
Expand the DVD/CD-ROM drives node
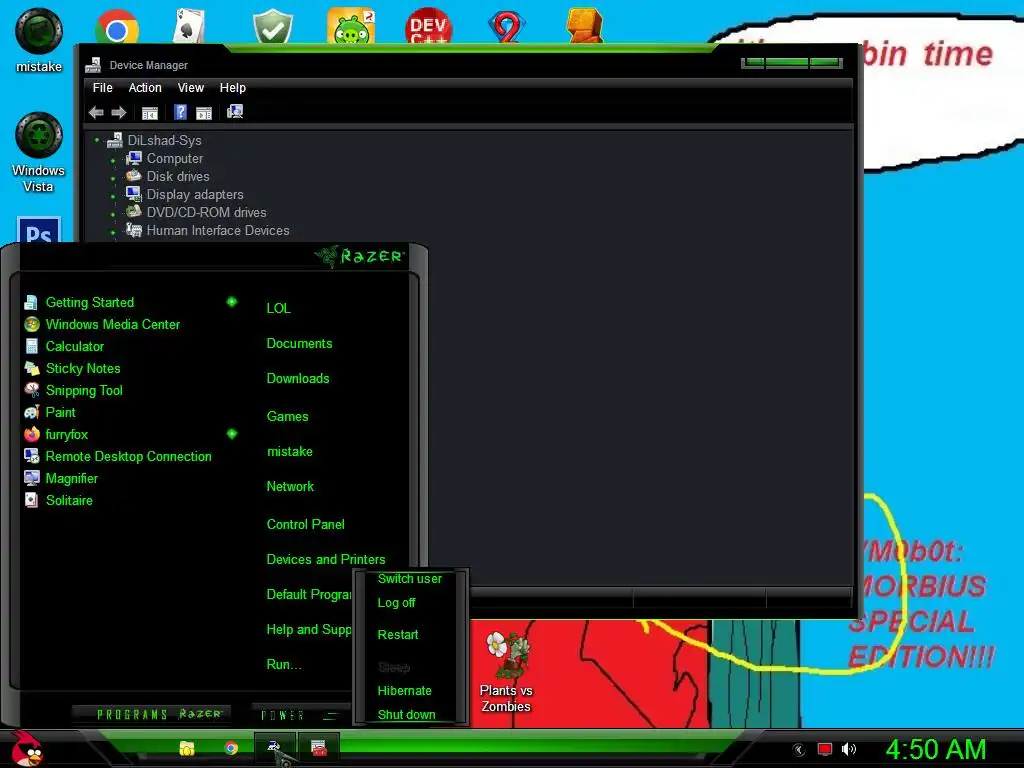point(113,214)
